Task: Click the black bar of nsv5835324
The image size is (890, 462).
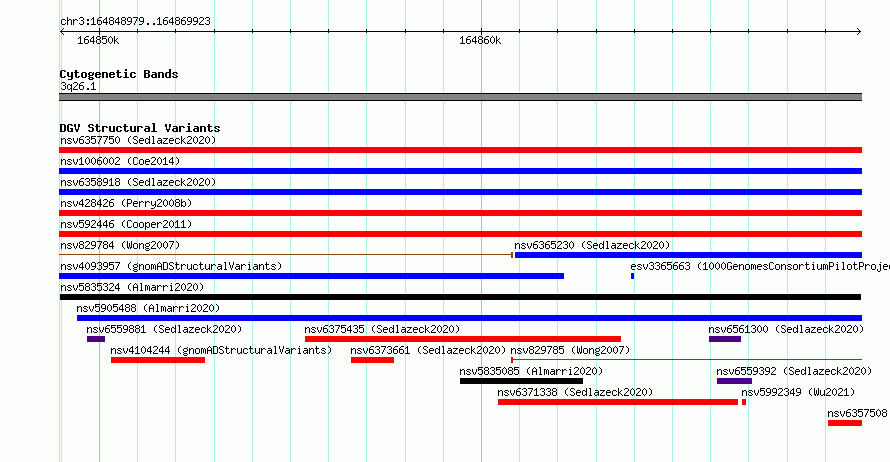Action: click(460, 297)
